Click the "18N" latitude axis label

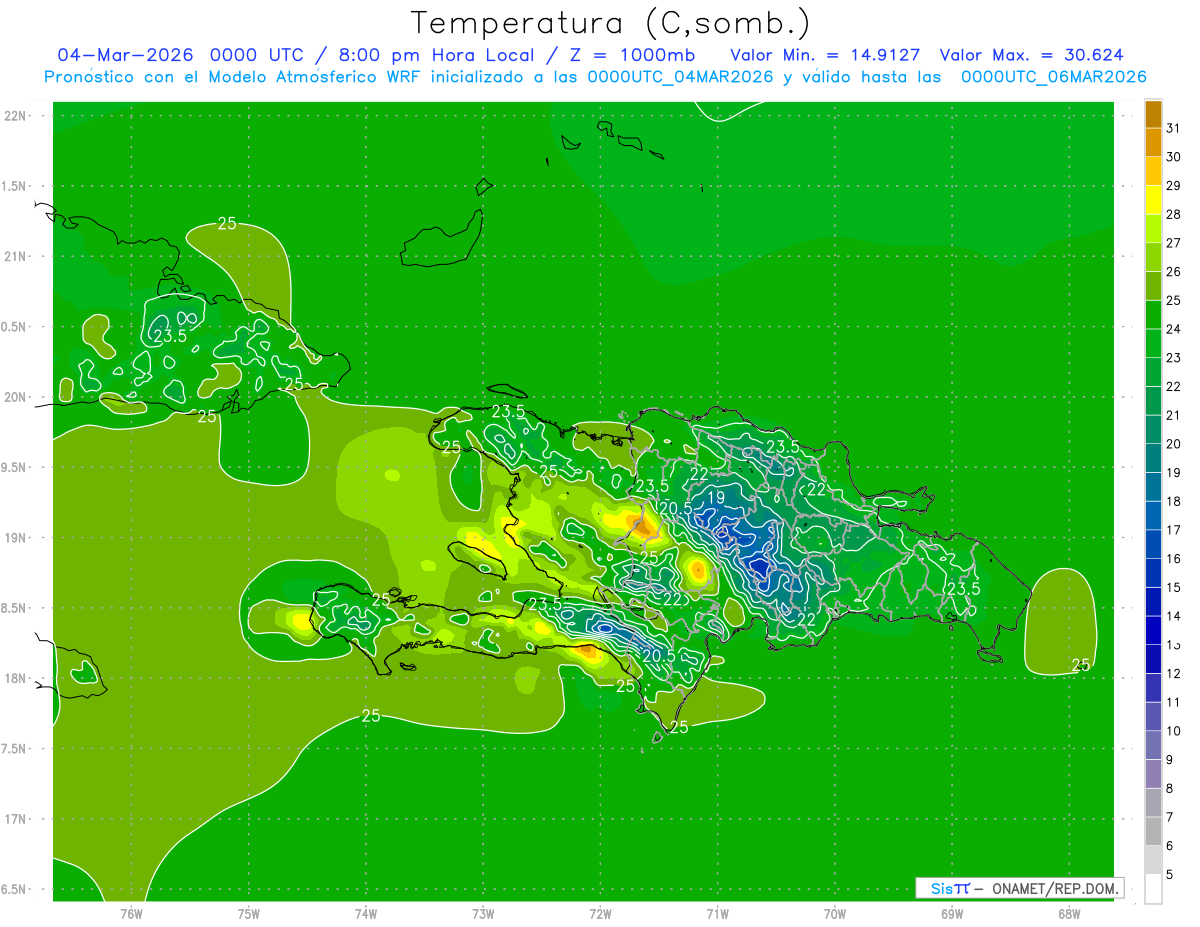click(x=16, y=678)
